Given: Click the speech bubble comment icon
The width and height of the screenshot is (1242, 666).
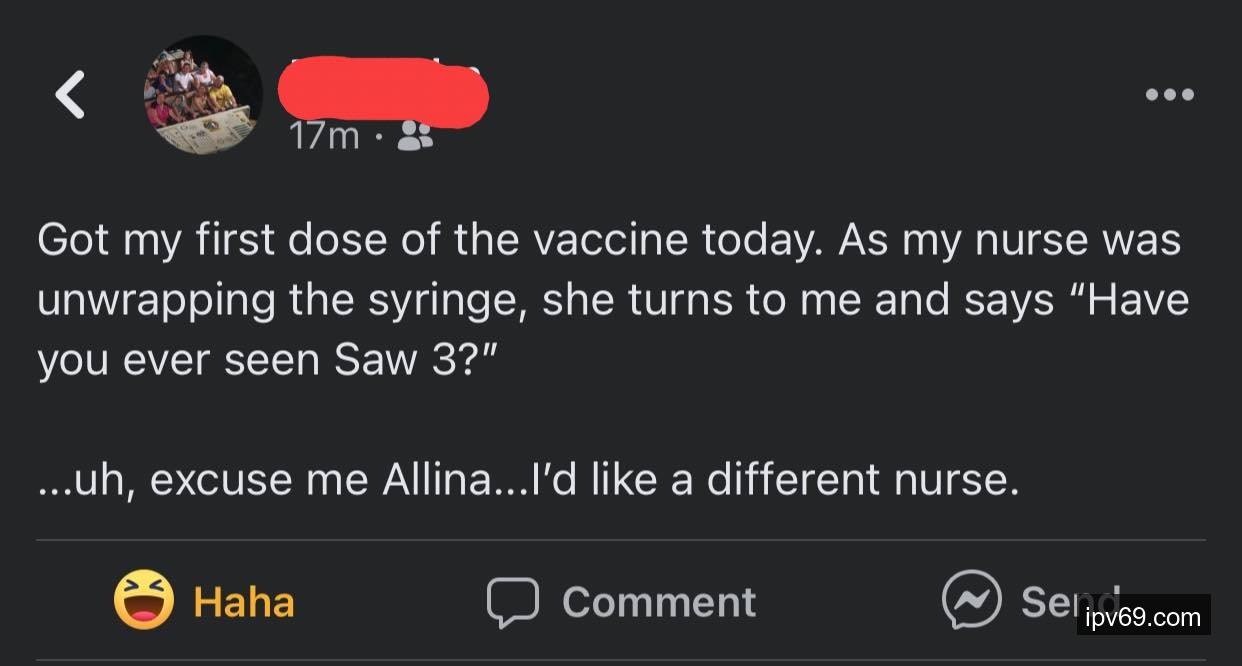Looking at the screenshot, I should pos(513,602).
